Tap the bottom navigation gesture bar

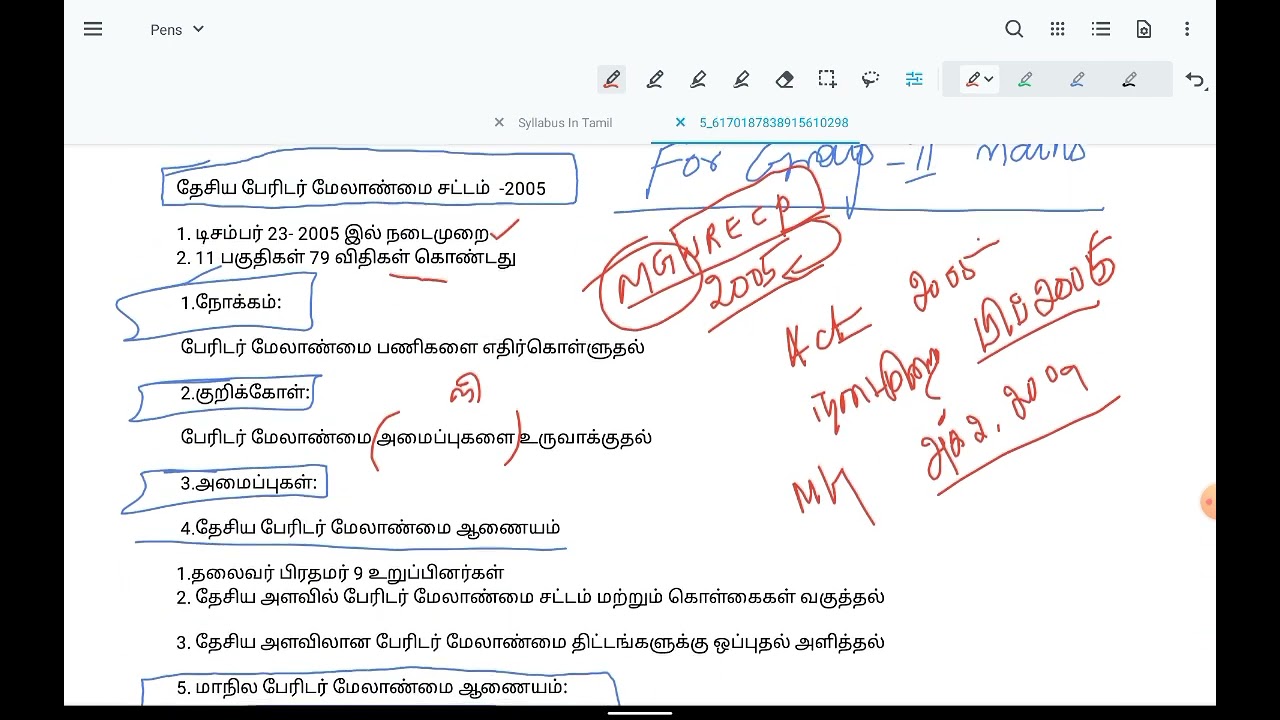[x=640, y=713]
